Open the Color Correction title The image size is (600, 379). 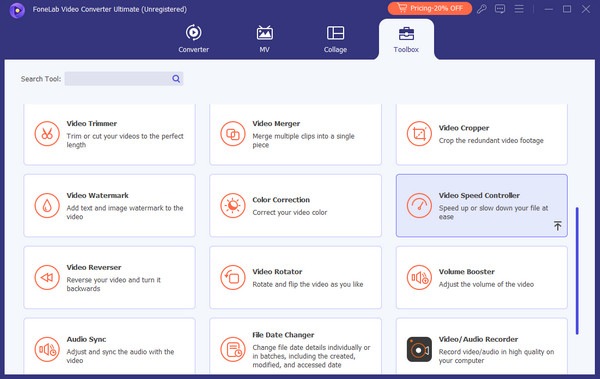(x=281, y=199)
